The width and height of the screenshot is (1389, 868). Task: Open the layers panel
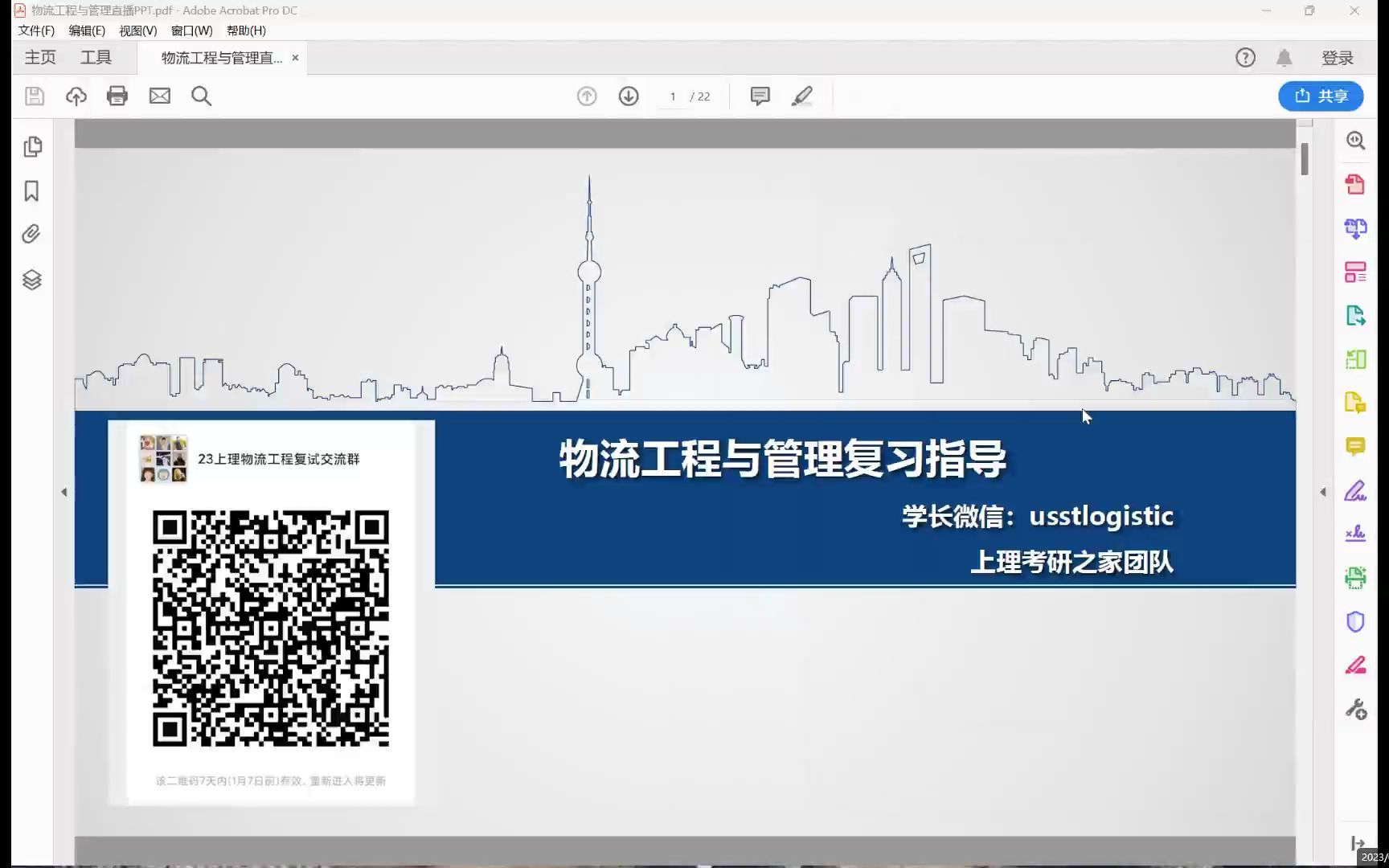(31, 280)
